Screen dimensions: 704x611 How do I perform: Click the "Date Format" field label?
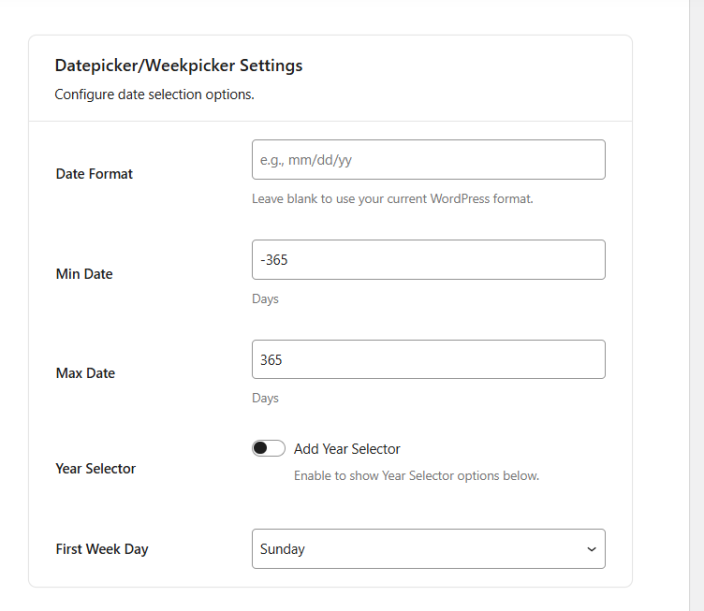coord(94,174)
